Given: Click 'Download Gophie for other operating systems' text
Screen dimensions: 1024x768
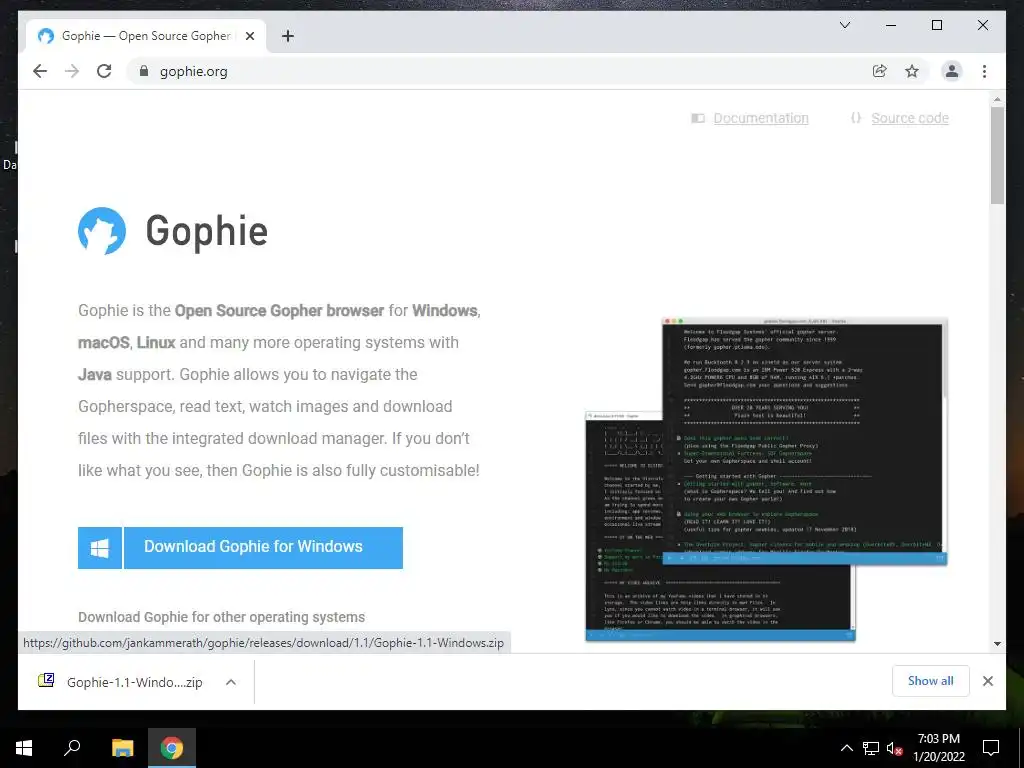Looking at the screenshot, I should click(x=221, y=617).
